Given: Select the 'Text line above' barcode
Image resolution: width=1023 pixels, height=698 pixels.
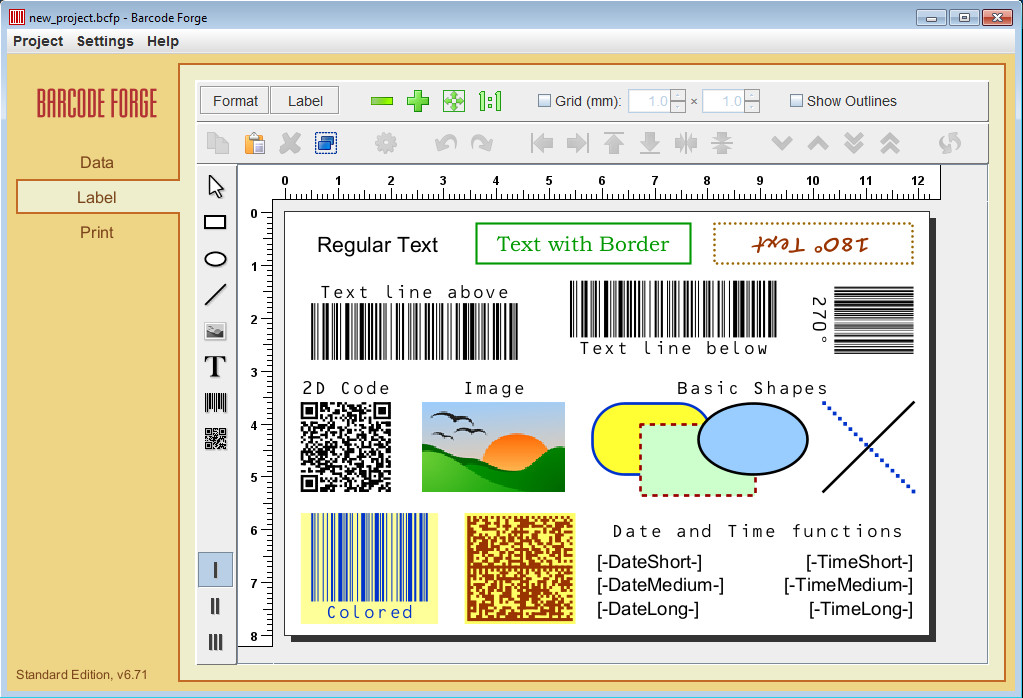Looking at the screenshot, I should pyautogui.click(x=414, y=322).
